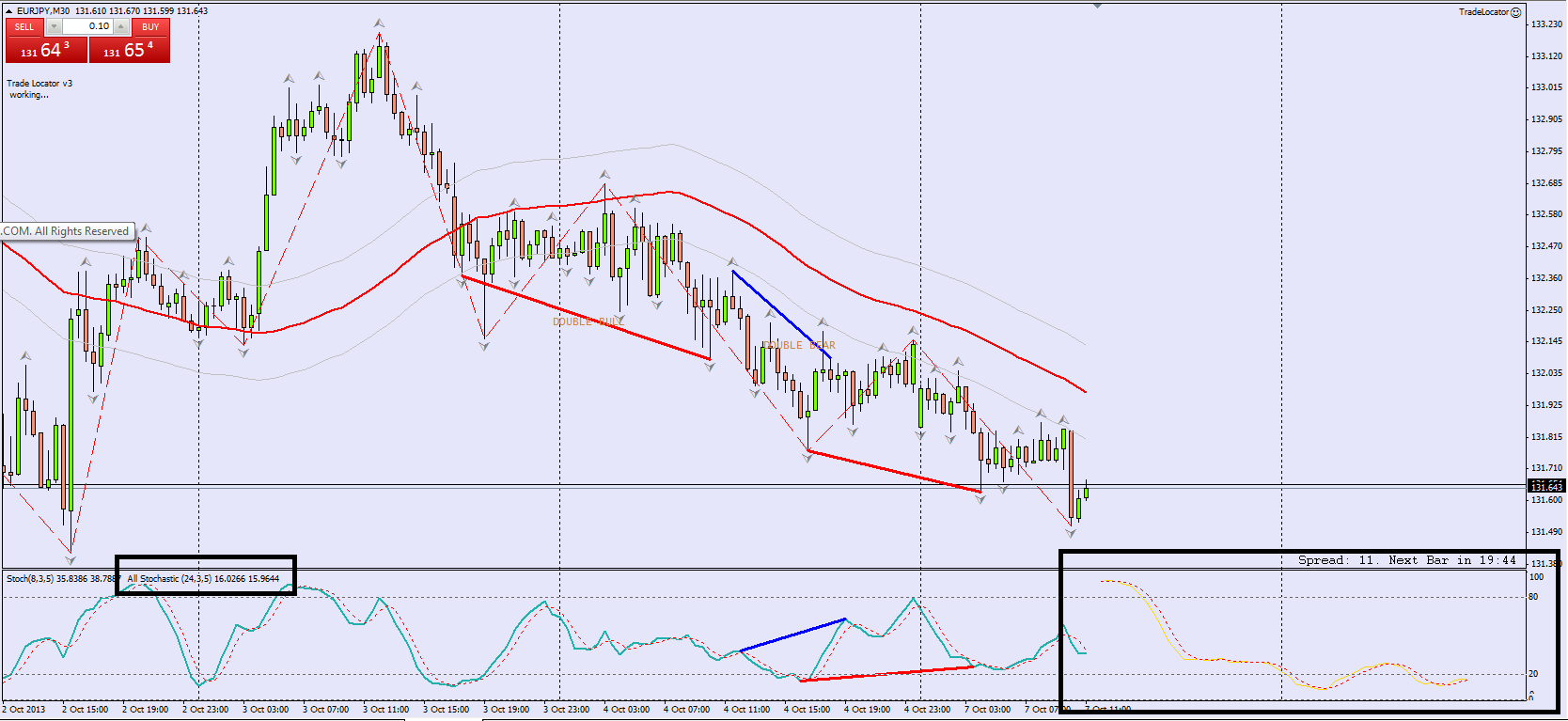Click the TradeLocator expert name label
Screen dimensions: 1568x721
[1483, 12]
